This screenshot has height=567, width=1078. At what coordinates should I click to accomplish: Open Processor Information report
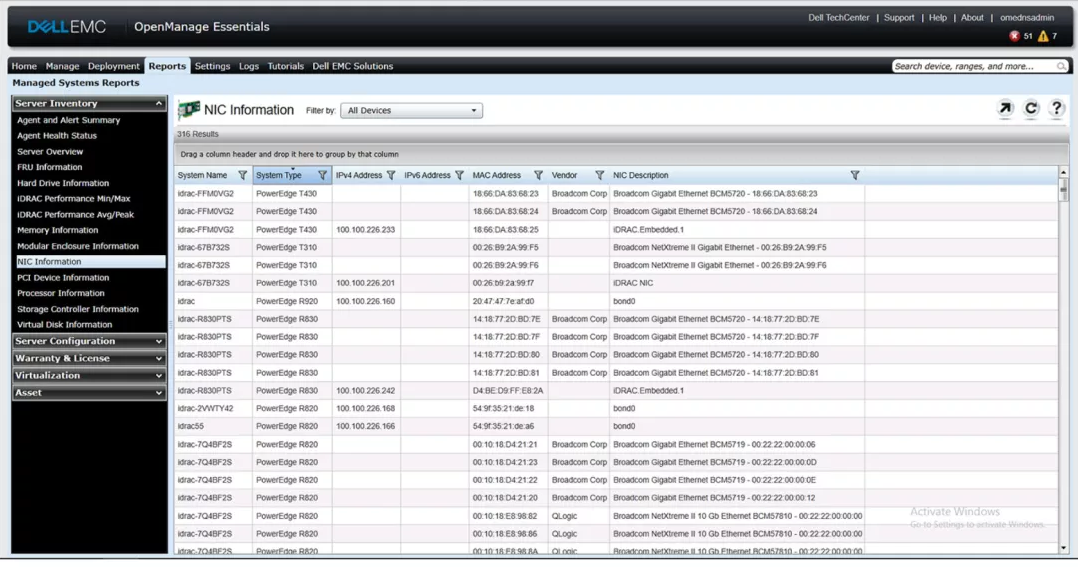pyautogui.click(x=60, y=293)
